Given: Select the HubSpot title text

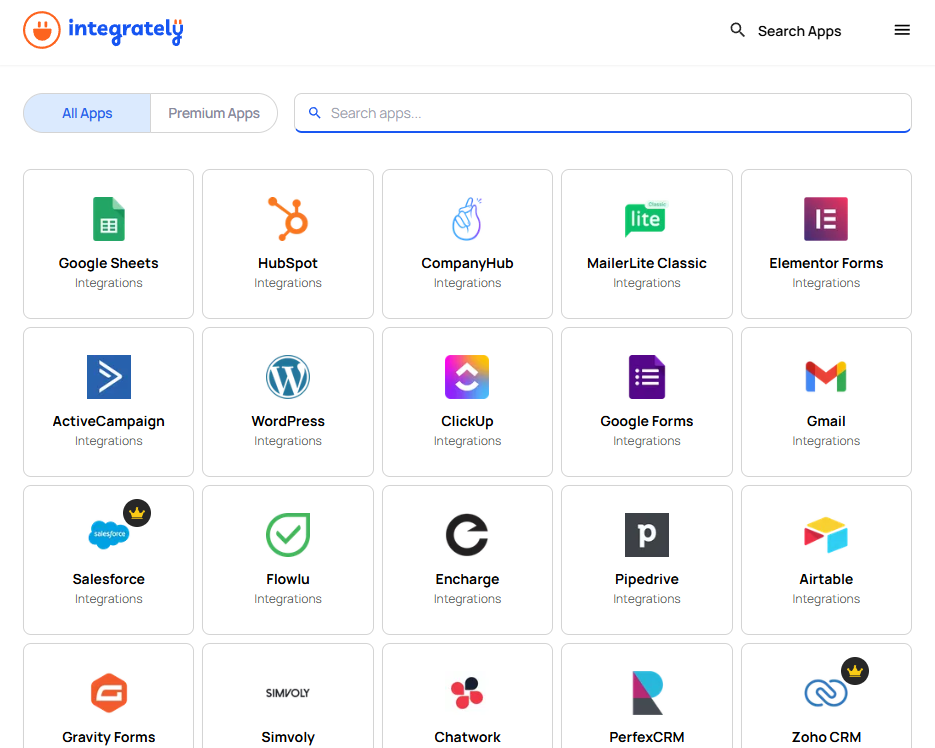Looking at the screenshot, I should click(288, 263).
